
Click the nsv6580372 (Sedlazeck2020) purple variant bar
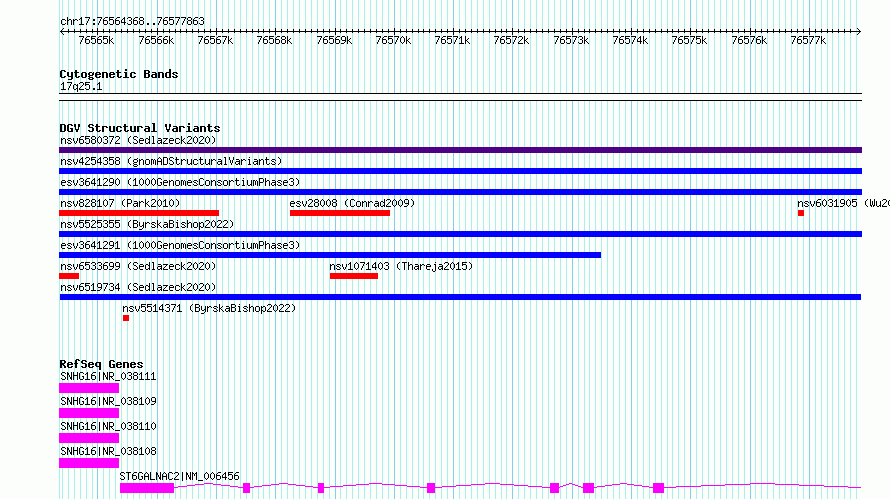(x=460, y=150)
